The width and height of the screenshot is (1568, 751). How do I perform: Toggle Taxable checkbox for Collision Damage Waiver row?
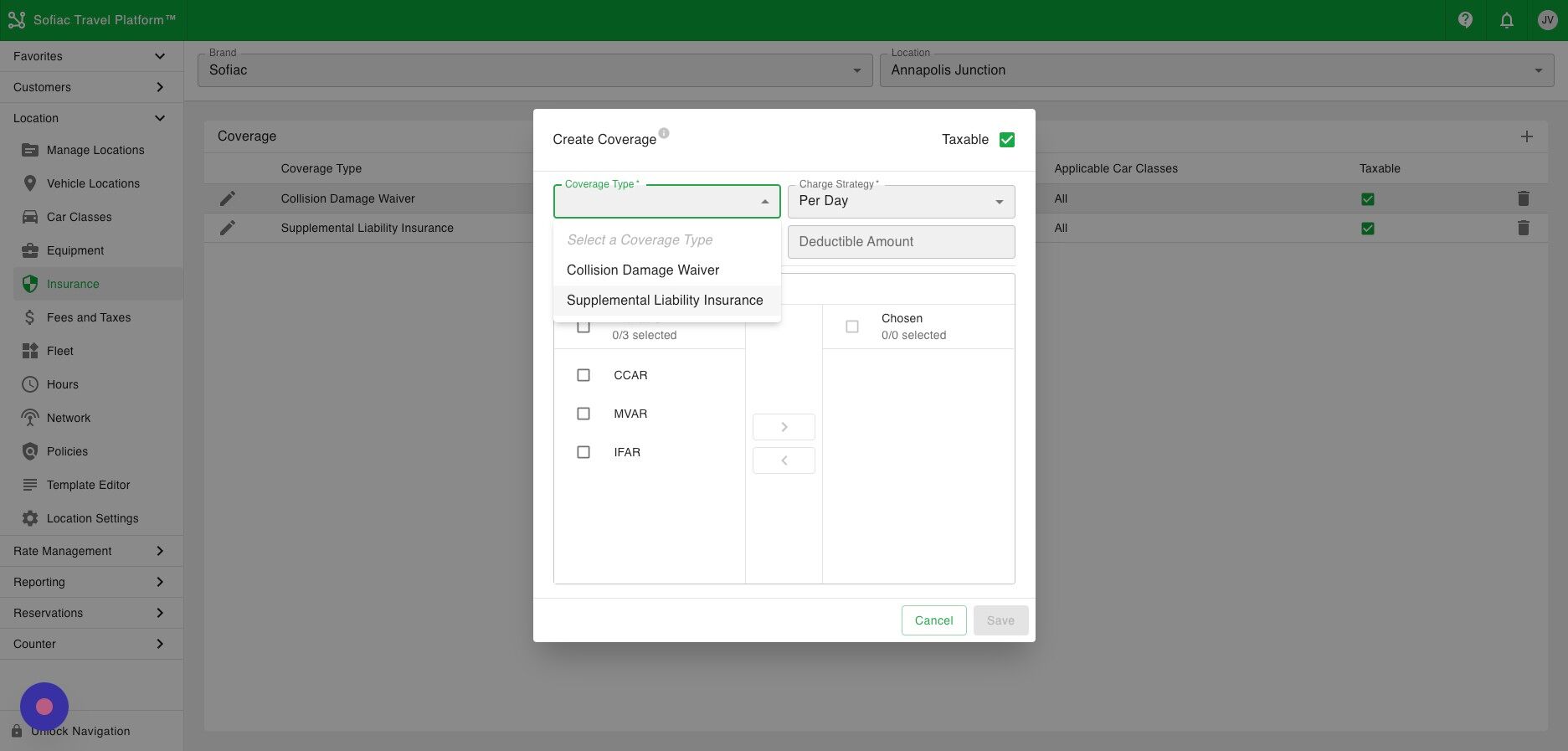tap(1368, 199)
